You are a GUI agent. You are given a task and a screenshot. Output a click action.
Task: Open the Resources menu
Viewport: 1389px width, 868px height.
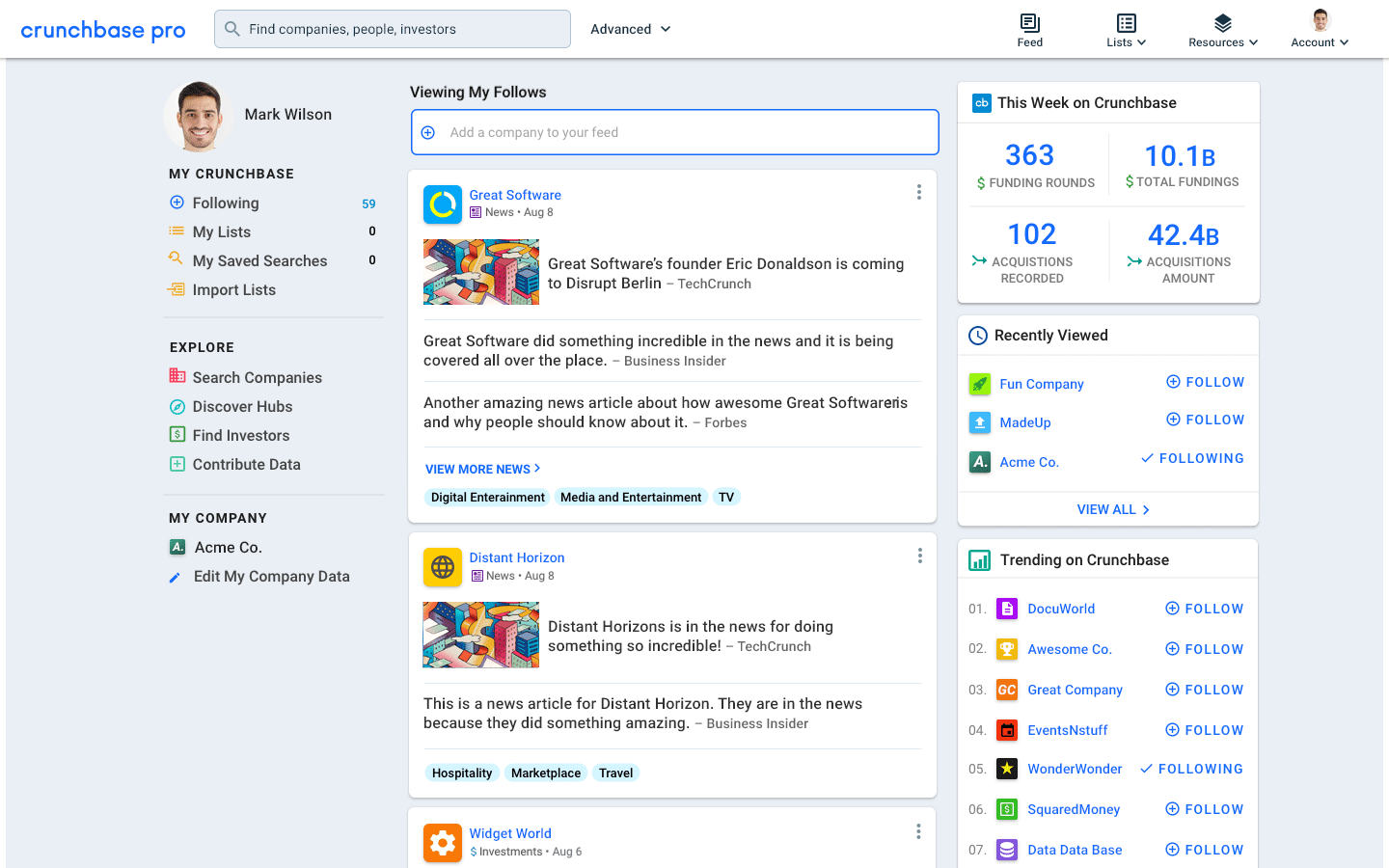pos(1222,29)
